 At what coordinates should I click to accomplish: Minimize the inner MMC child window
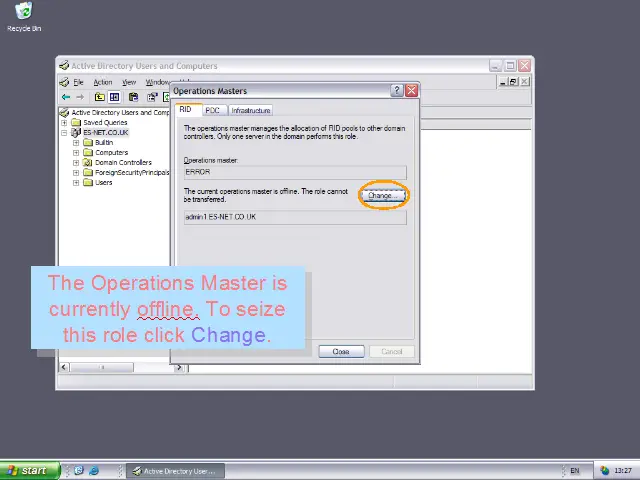click(x=503, y=82)
